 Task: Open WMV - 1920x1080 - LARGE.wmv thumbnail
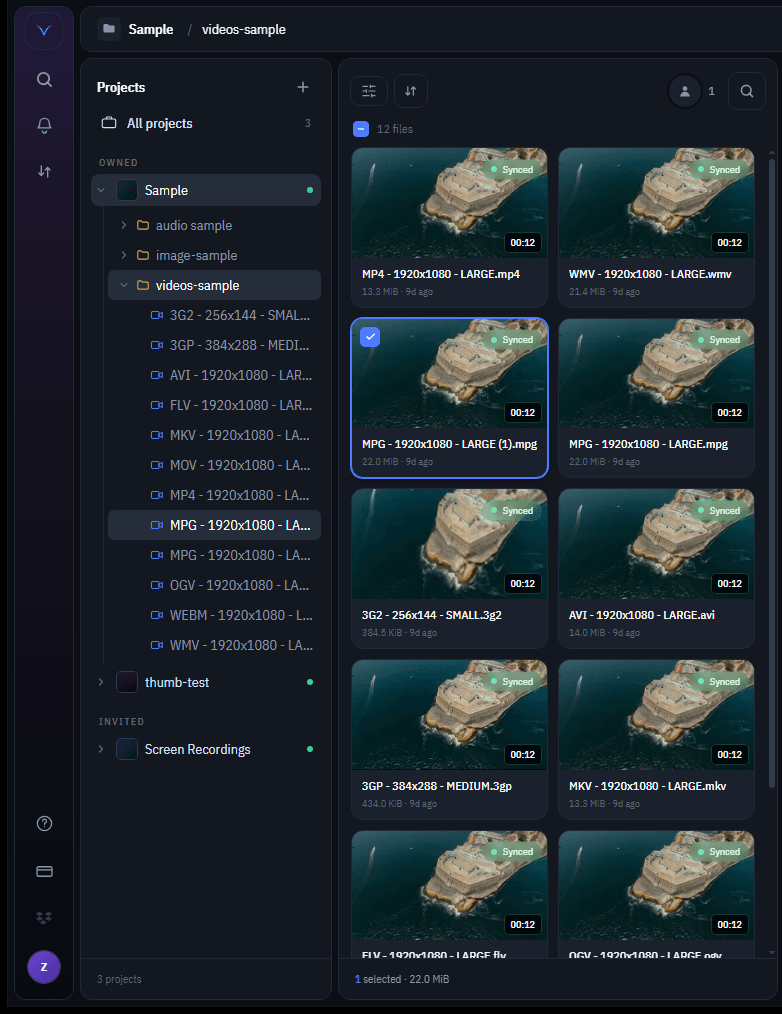(656, 203)
